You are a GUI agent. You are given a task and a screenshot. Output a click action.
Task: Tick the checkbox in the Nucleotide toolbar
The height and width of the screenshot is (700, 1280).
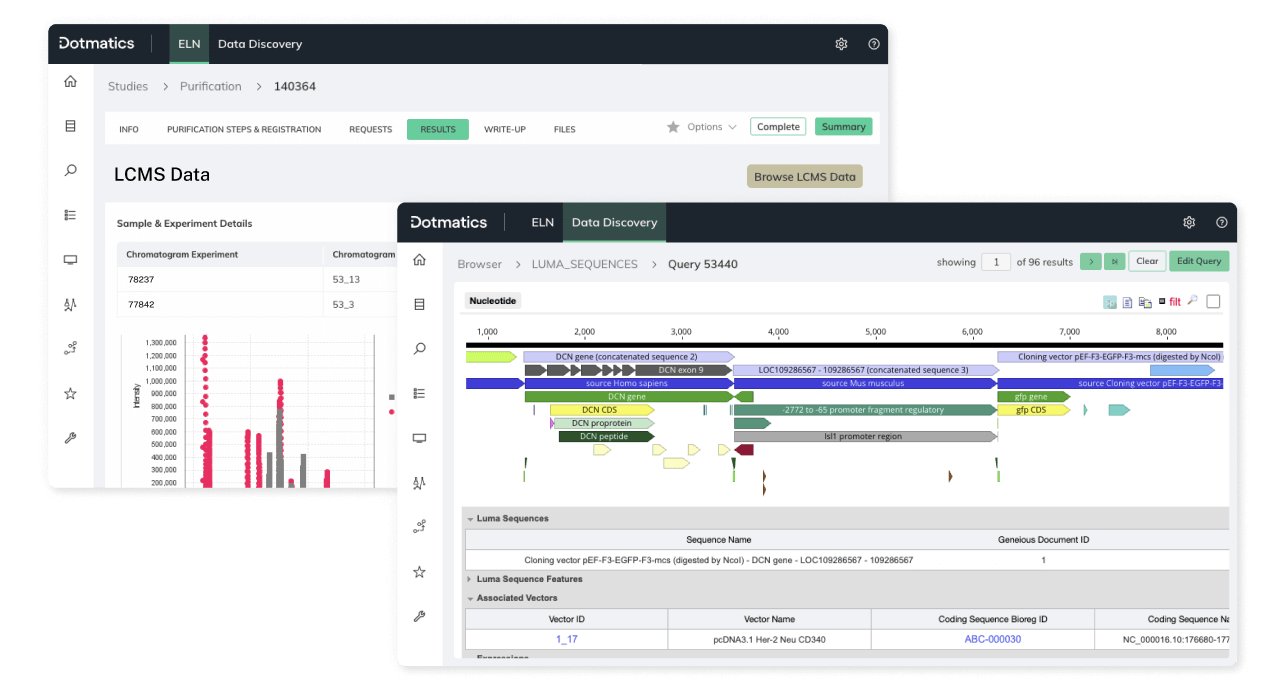pos(1213,302)
